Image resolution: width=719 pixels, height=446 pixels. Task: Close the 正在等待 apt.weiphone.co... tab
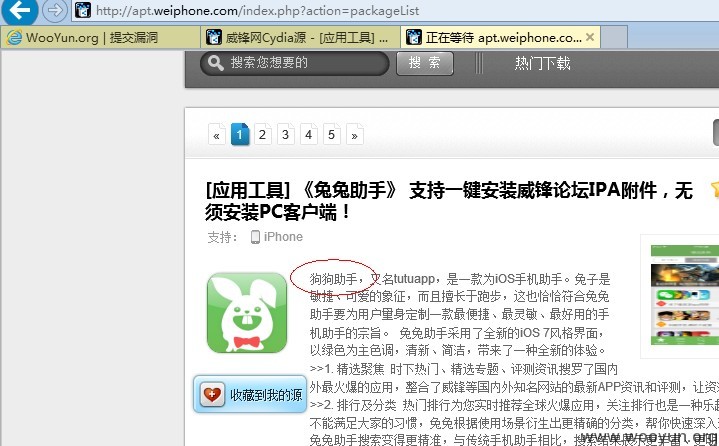tap(590, 37)
